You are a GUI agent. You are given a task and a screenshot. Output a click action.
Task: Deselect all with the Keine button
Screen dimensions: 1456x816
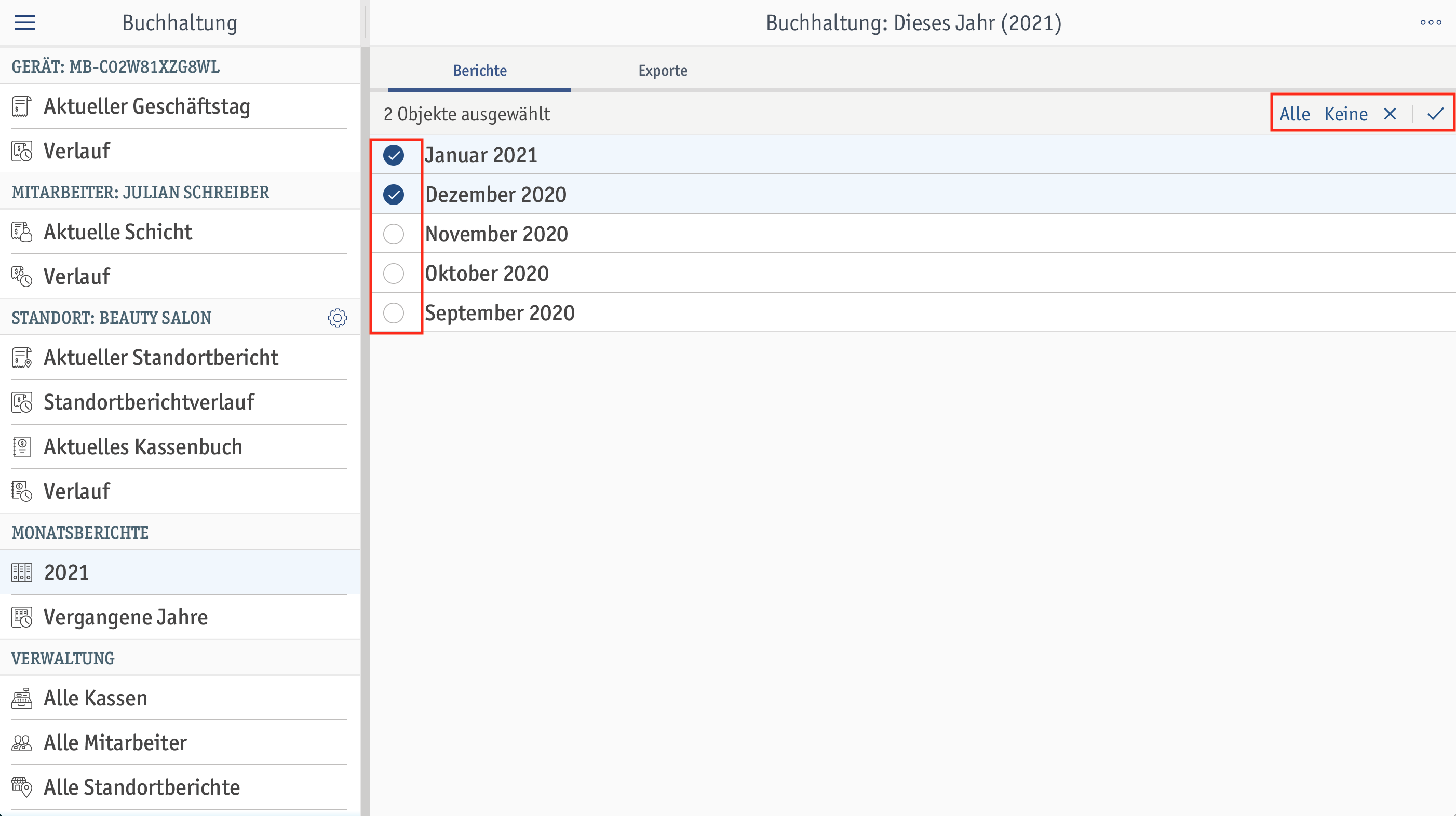pos(1346,114)
